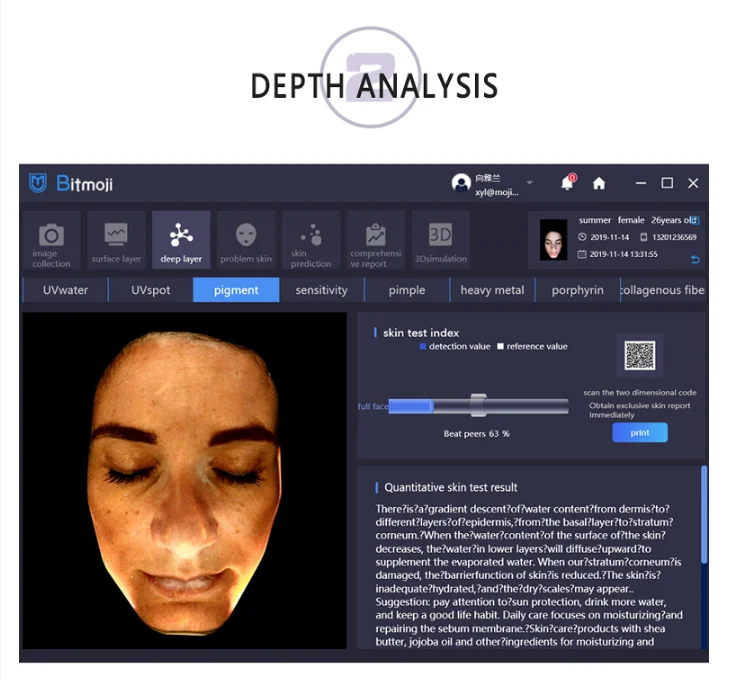The width and height of the screenshot is (732, 681).
Task: Click the calendar icon beside the timestamp
Action: click(582, 254)
